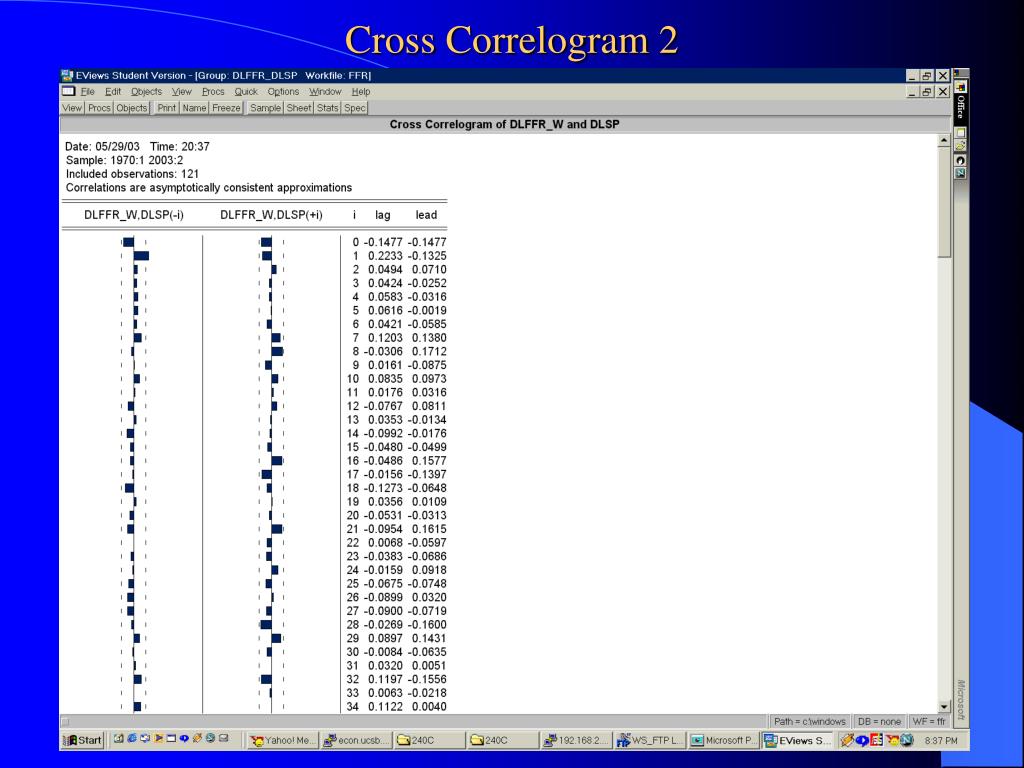1024x768 pixels.
Task: Switch to the econ.ucsb taskbar button
Action: coord(356,741)
